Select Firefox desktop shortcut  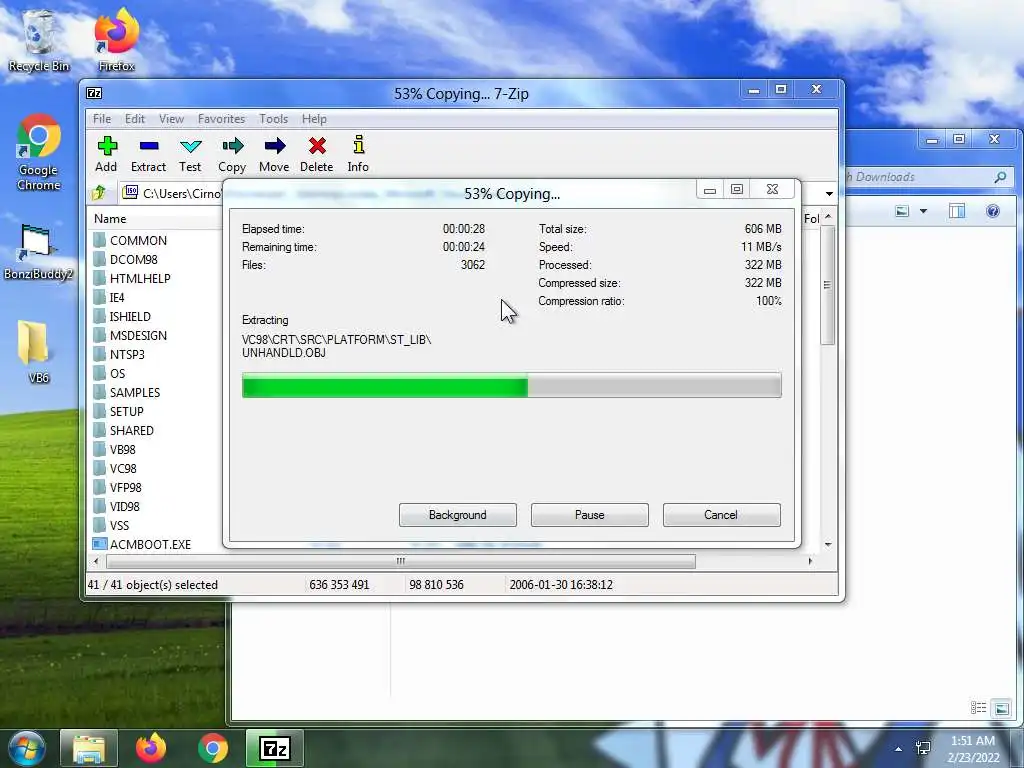coord(116,39)
